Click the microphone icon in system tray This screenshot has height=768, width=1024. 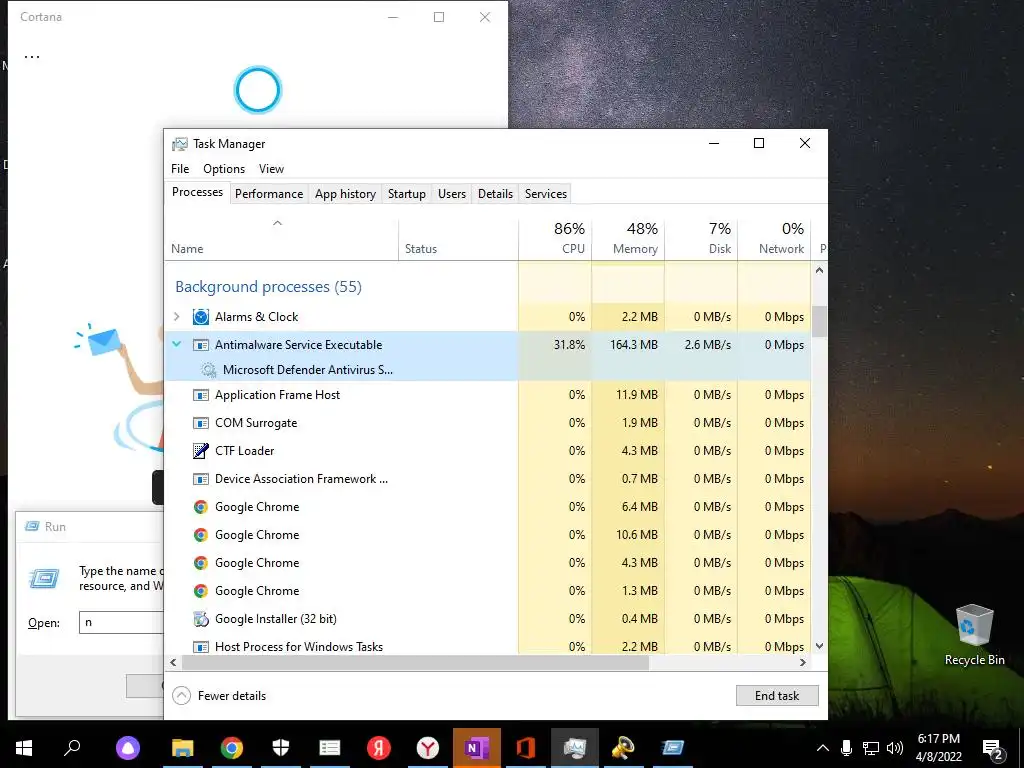coord(846,748)
